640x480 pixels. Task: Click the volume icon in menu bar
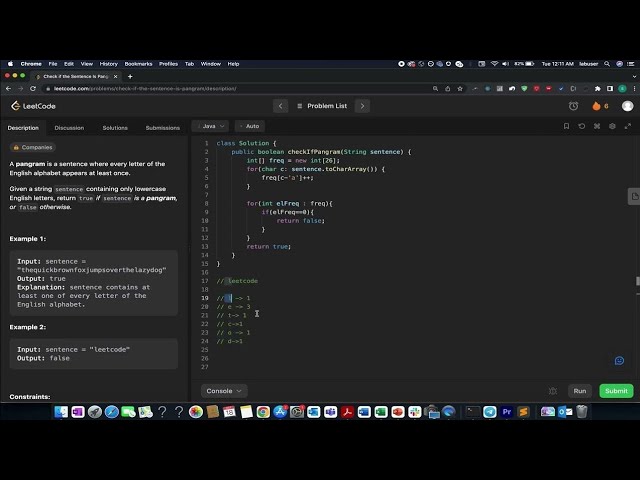(505, 64)
